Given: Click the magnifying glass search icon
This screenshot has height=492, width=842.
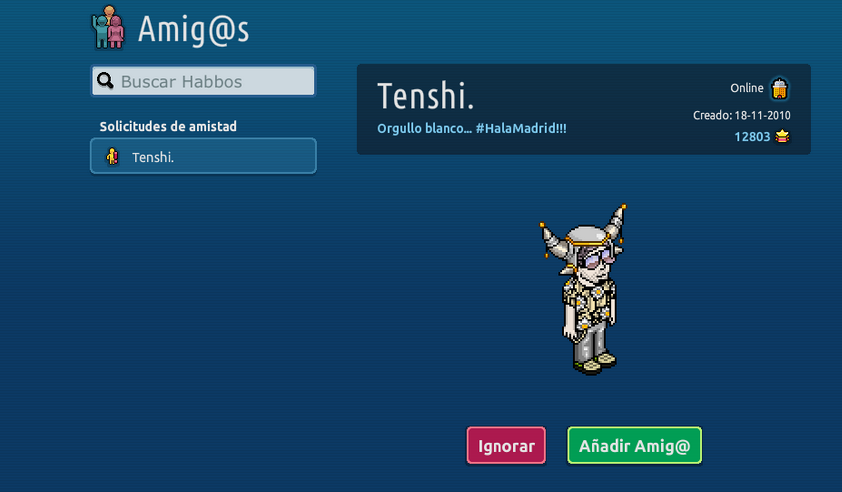Looking at the screenshot, I should point(105,81).
